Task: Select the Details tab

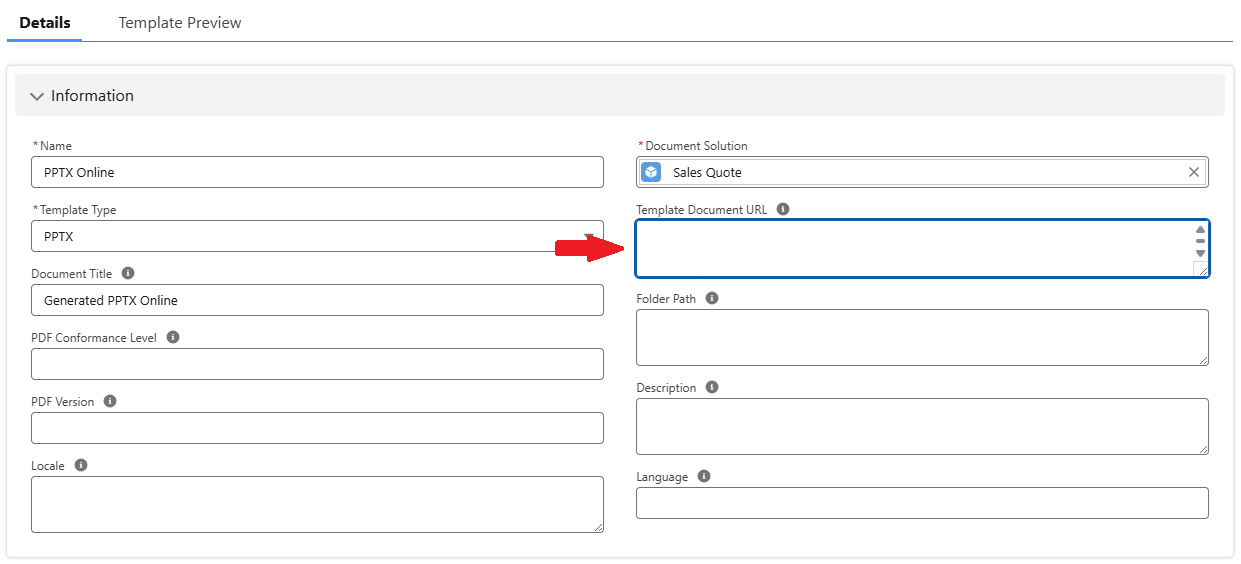Action: [x=44, y=22]
